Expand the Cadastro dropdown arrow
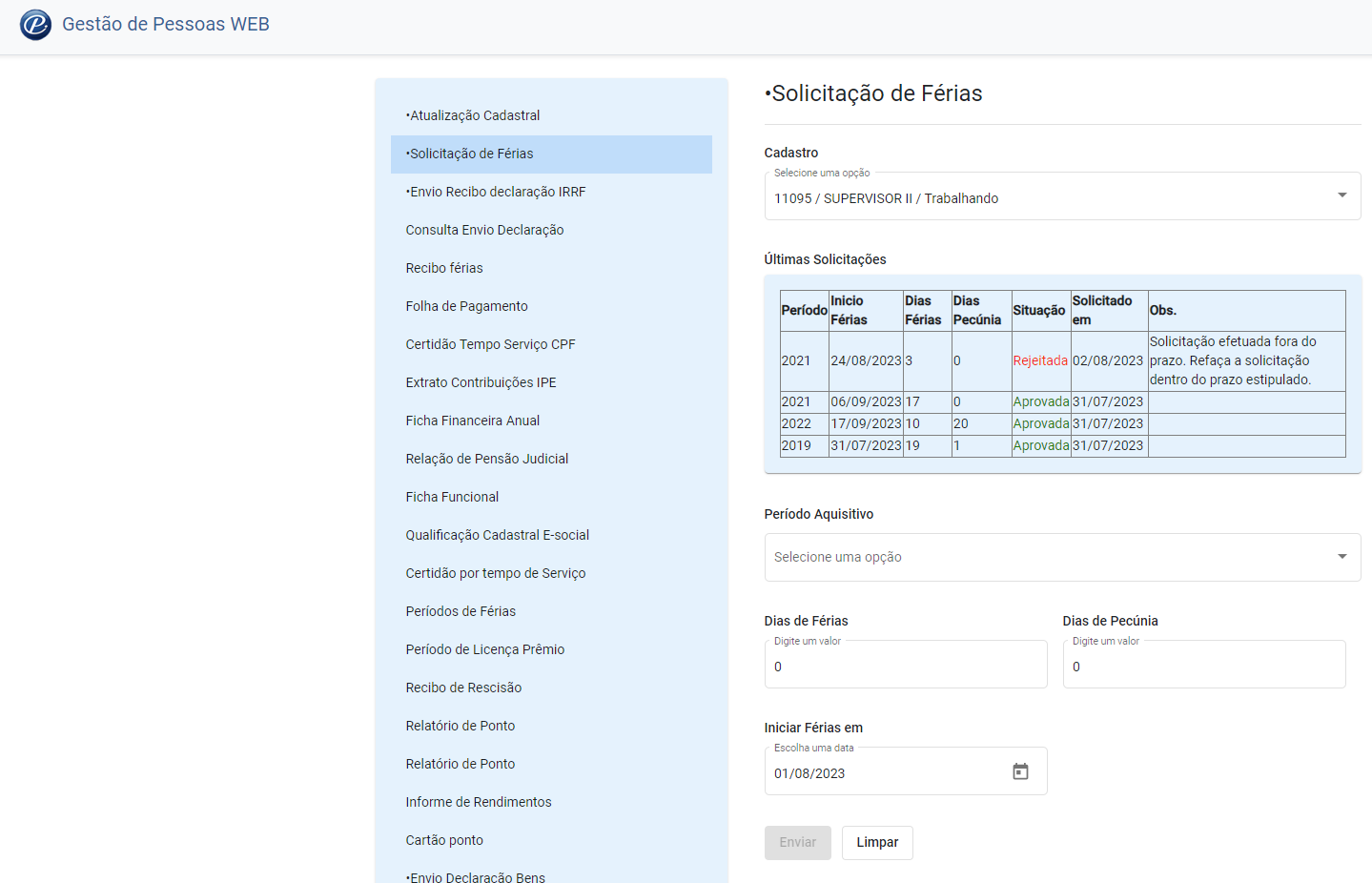This screenshot has width=1372, height=883. click(1341, 195)
